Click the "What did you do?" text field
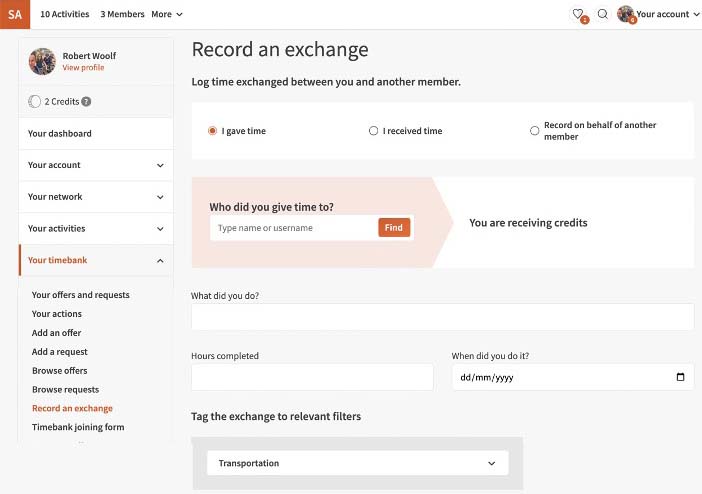Image resolution: width=702 pixels, height=494 pixels. pos(442,317)
